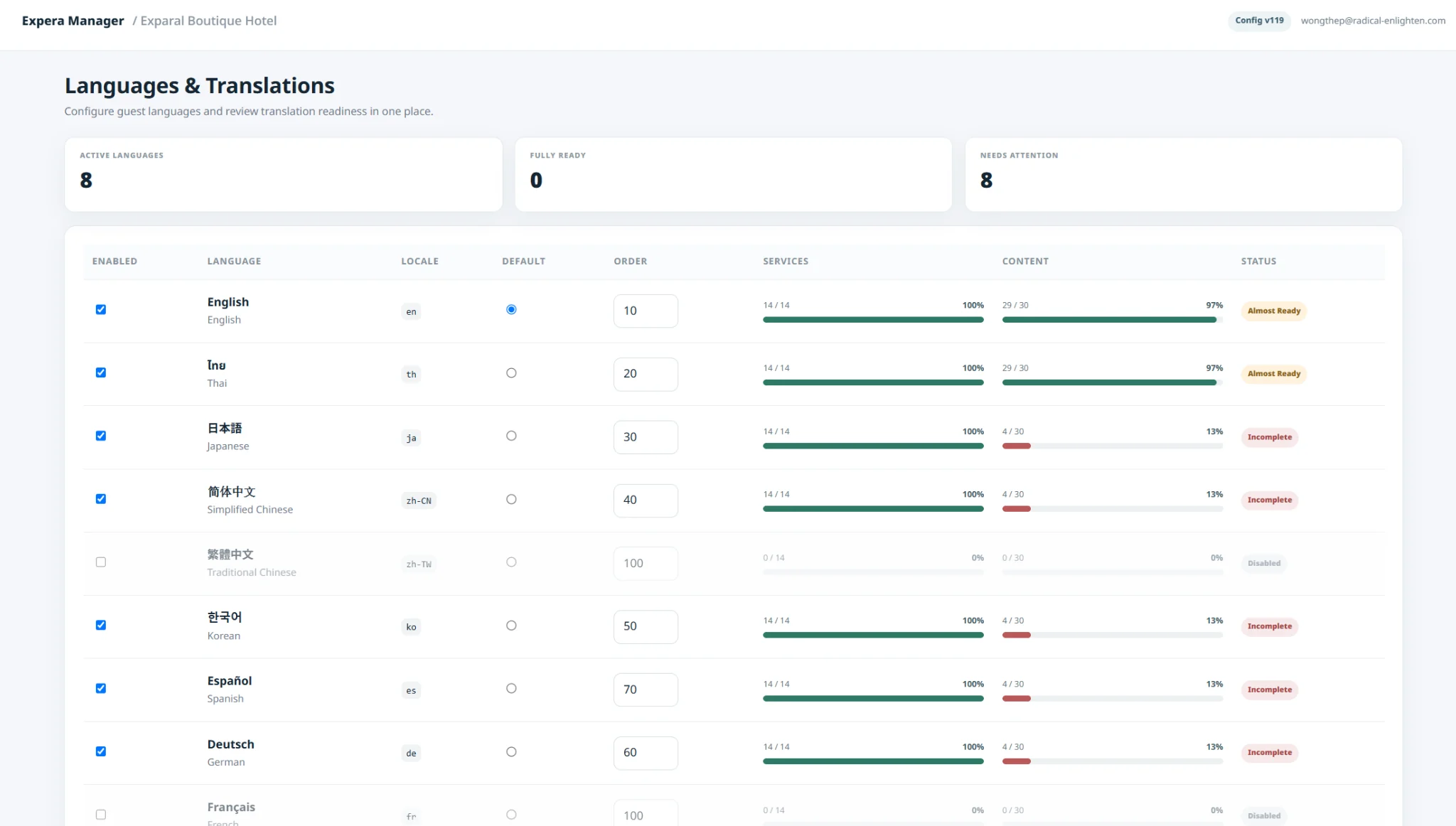
Task: Set German as the default language
Action: pos(511,752)
